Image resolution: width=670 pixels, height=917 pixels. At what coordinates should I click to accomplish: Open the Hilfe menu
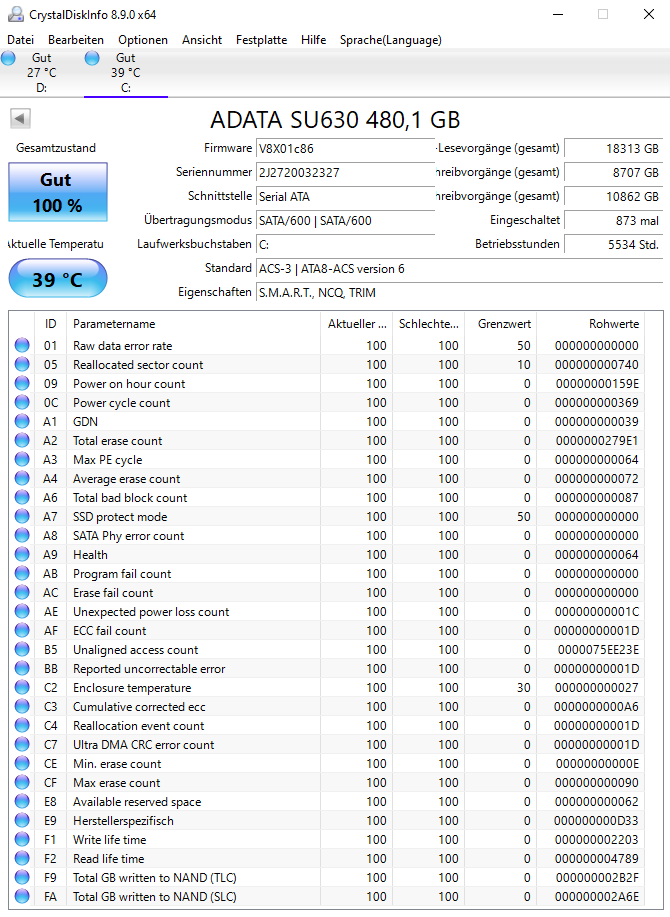point(313,40)
